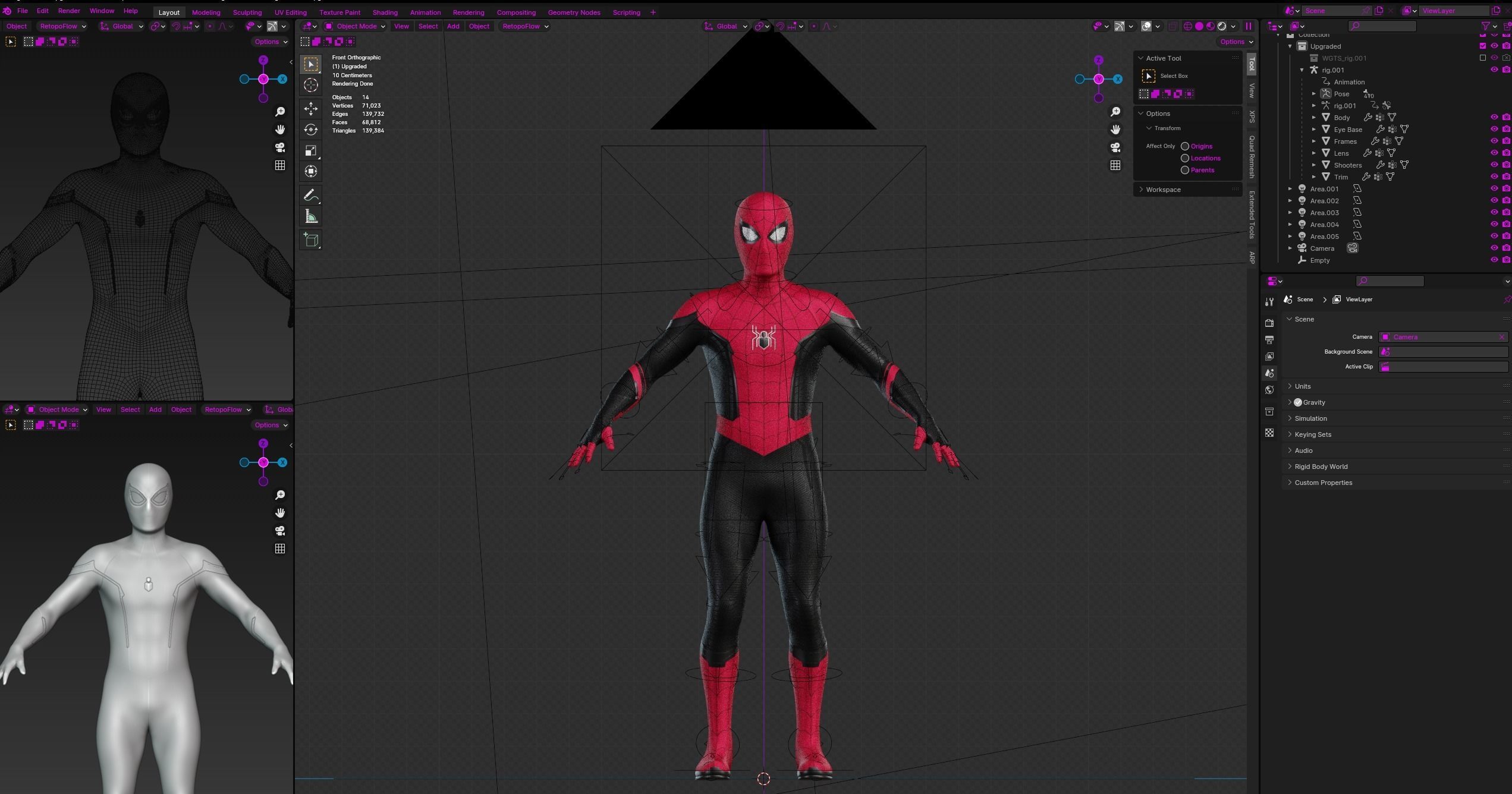Select the Move tool in main viewport
Viewport: 1512px width, 794px height.
(x=310, y=108)
